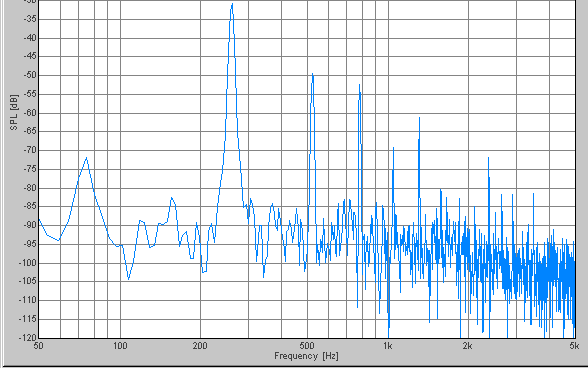Select the peak just above 1k at -69 dB
Image resolution: width=588 pixels, height=368 pixels.
(x=393, y=149)
